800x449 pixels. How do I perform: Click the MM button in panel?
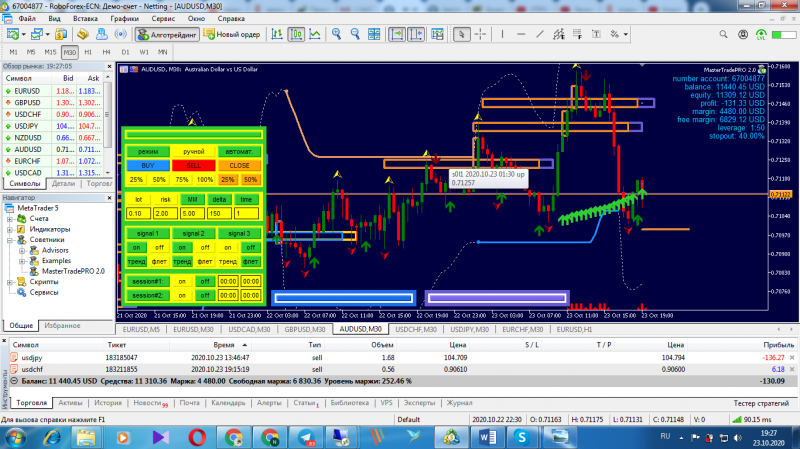pyautogui.click(x=192, y=199)
